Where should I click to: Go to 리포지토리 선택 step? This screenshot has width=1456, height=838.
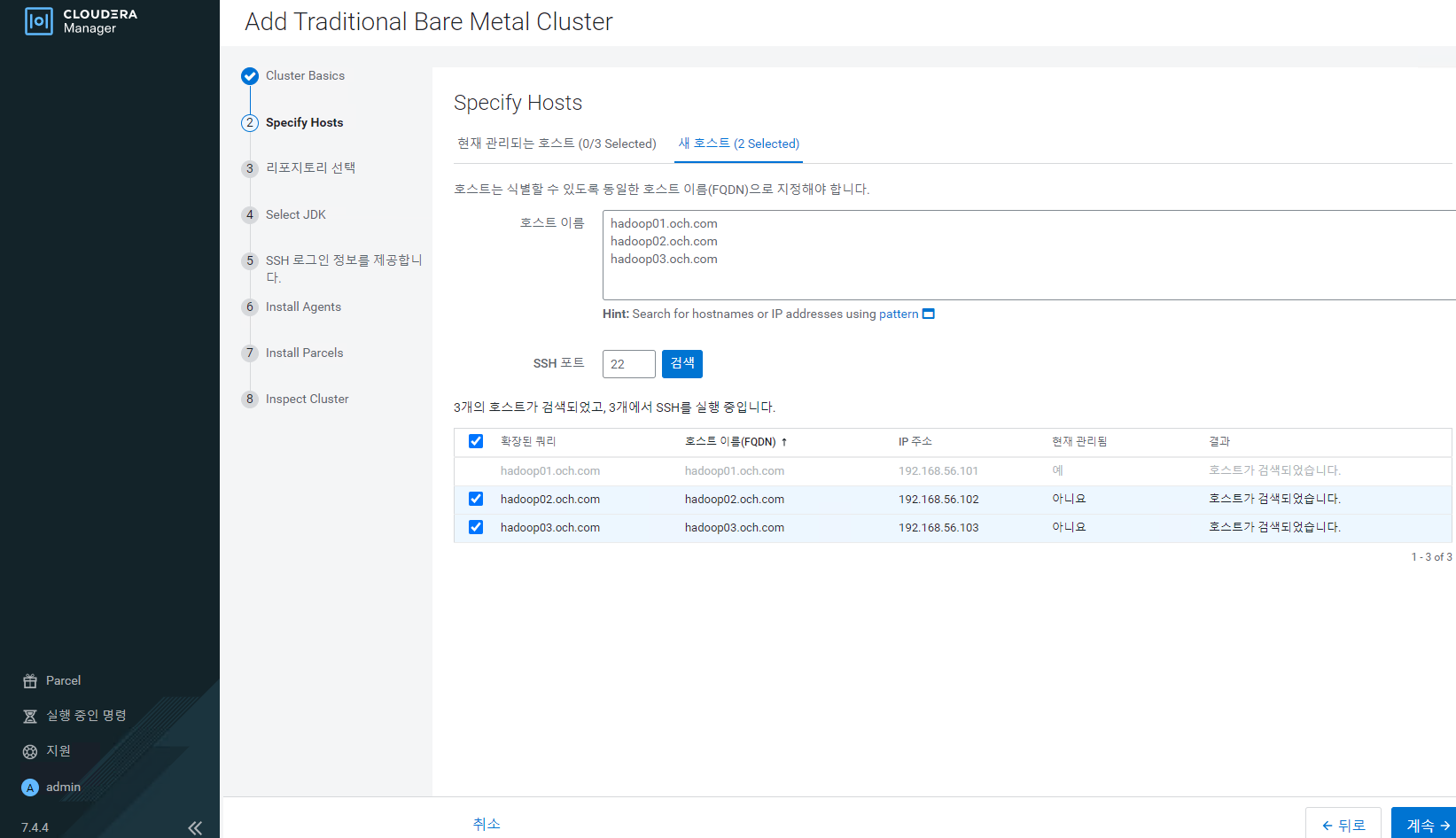tap(310, 168)
